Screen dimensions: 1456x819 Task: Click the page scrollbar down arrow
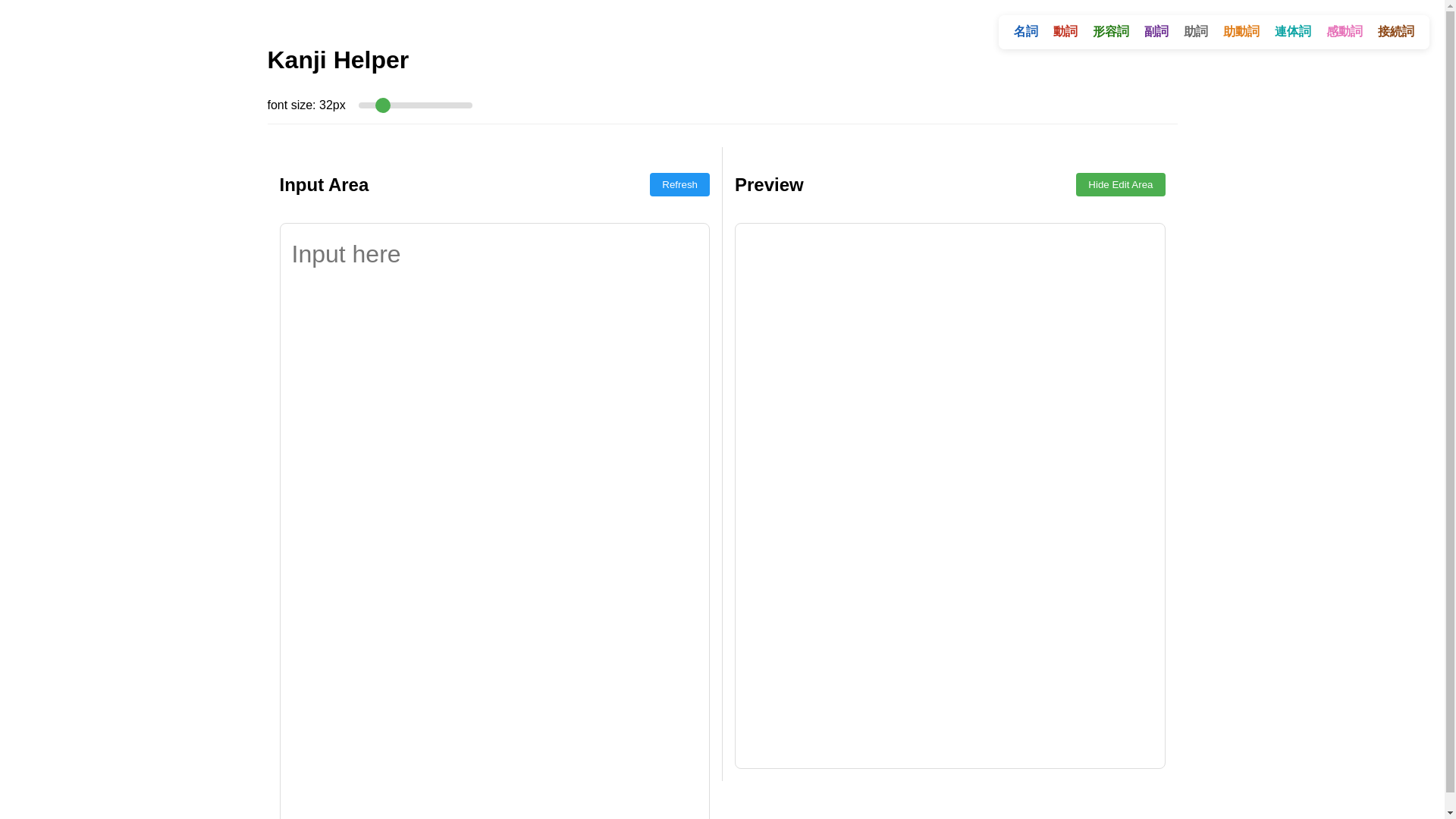[1450, 813]
